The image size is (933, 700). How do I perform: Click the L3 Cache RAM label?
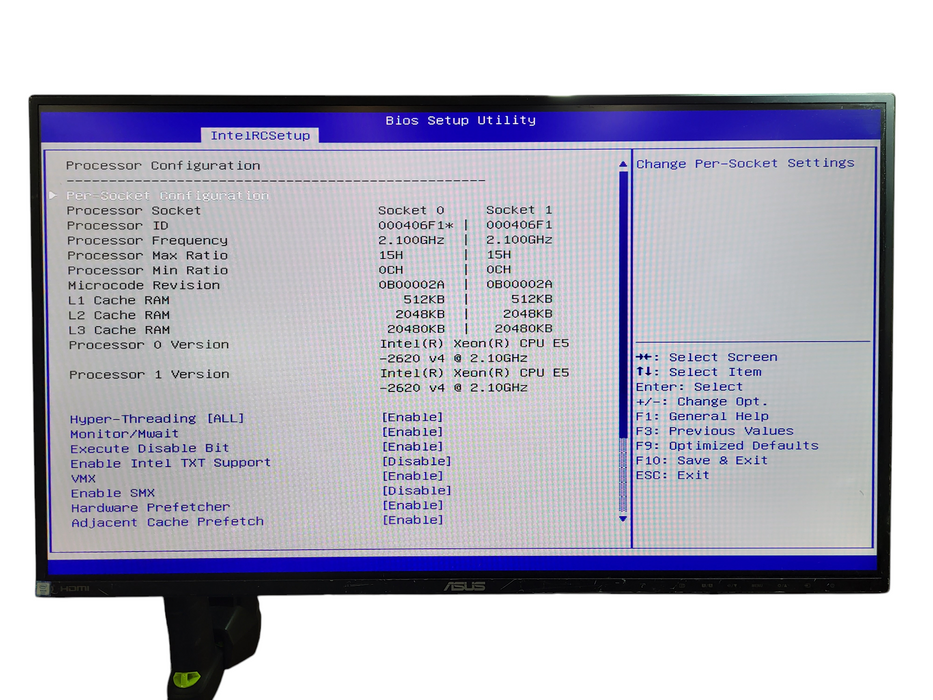coord(119,330)
